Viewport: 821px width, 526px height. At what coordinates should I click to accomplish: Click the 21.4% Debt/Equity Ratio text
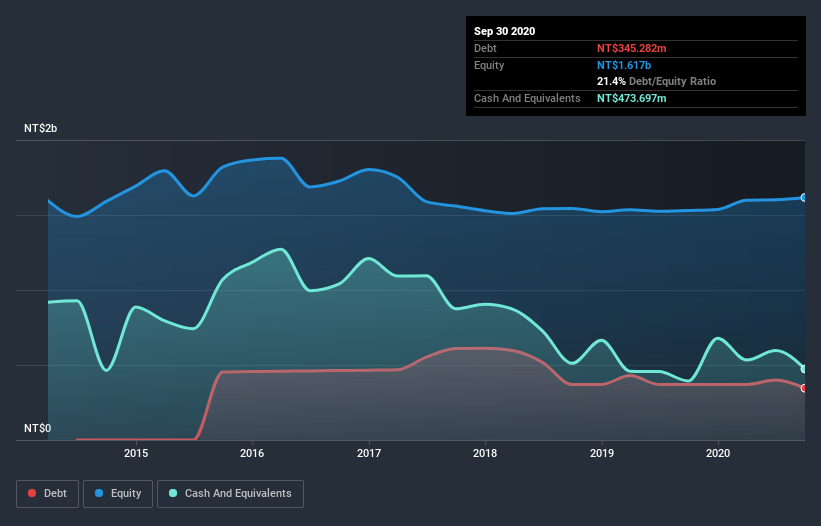pyautogui.click(x=656, y=81)
